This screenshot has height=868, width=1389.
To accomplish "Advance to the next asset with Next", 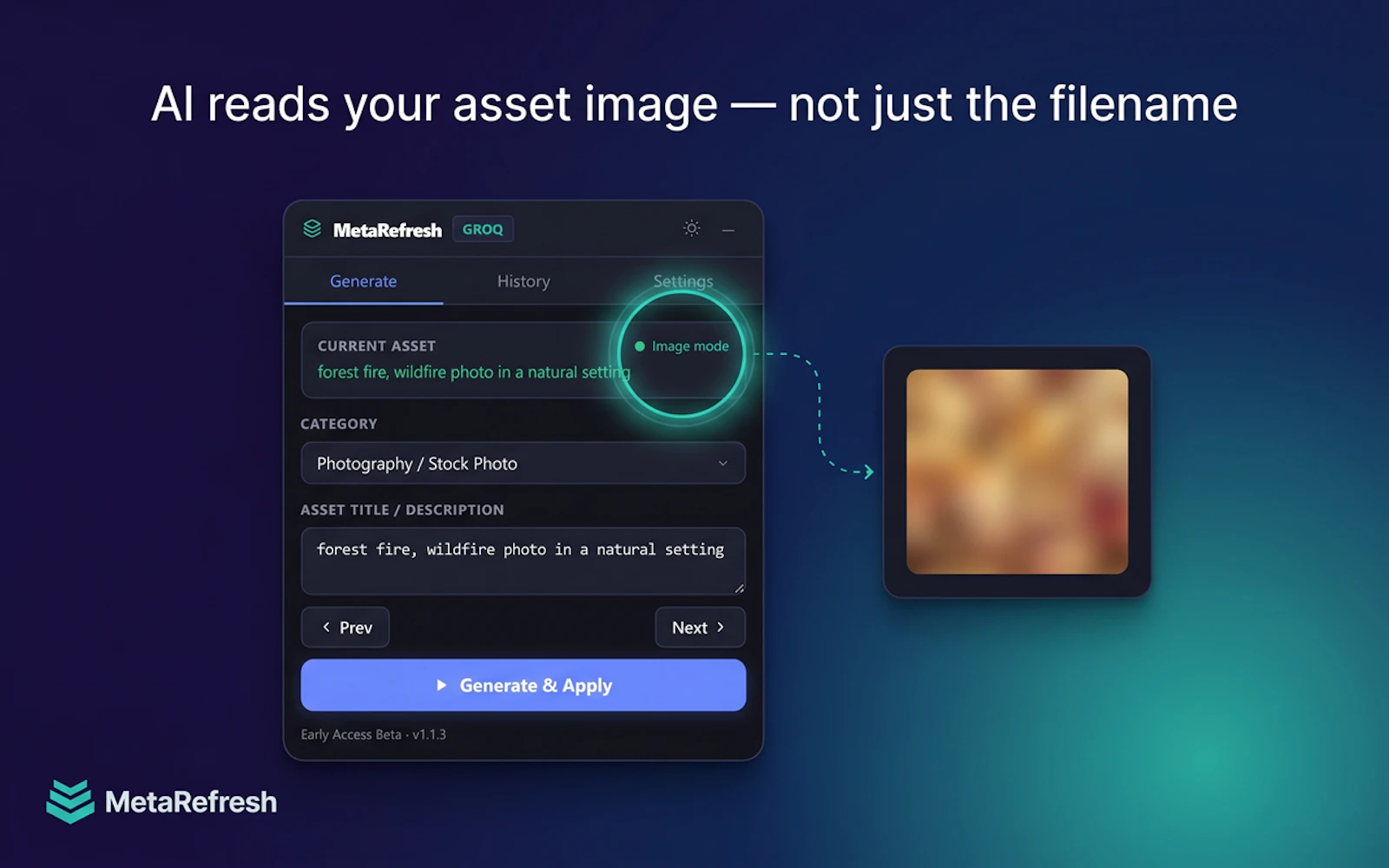I will (x=700, y=628).
